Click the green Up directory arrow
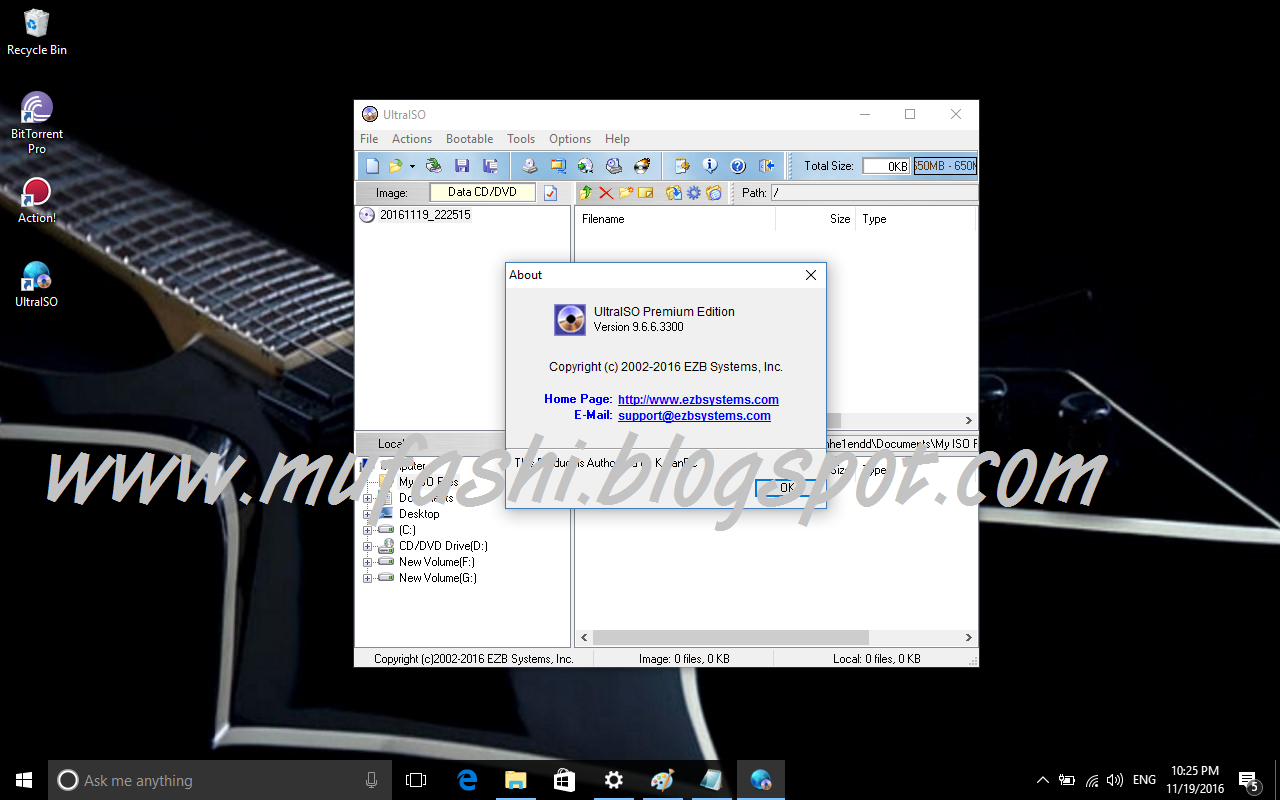1280x800 pixels. point(586,193)
